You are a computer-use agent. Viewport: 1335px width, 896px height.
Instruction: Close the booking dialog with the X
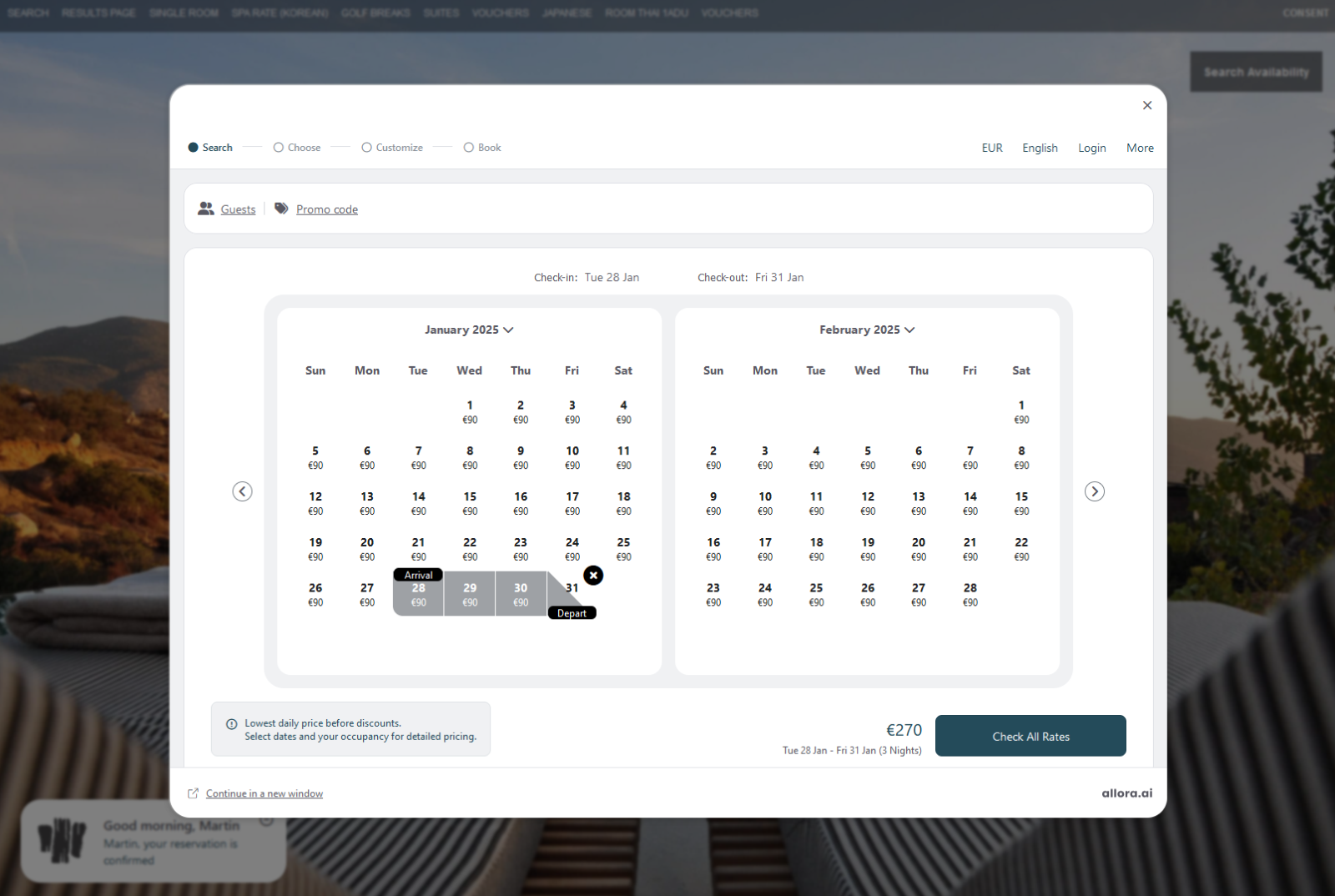pyautogui.click(x=1147, y=105)
